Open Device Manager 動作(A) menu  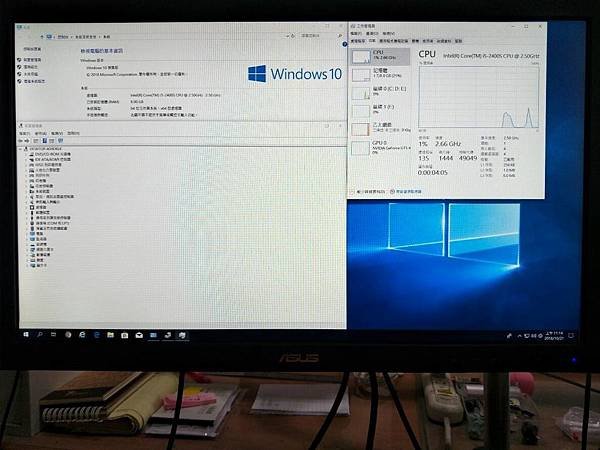tap(41, 133)
